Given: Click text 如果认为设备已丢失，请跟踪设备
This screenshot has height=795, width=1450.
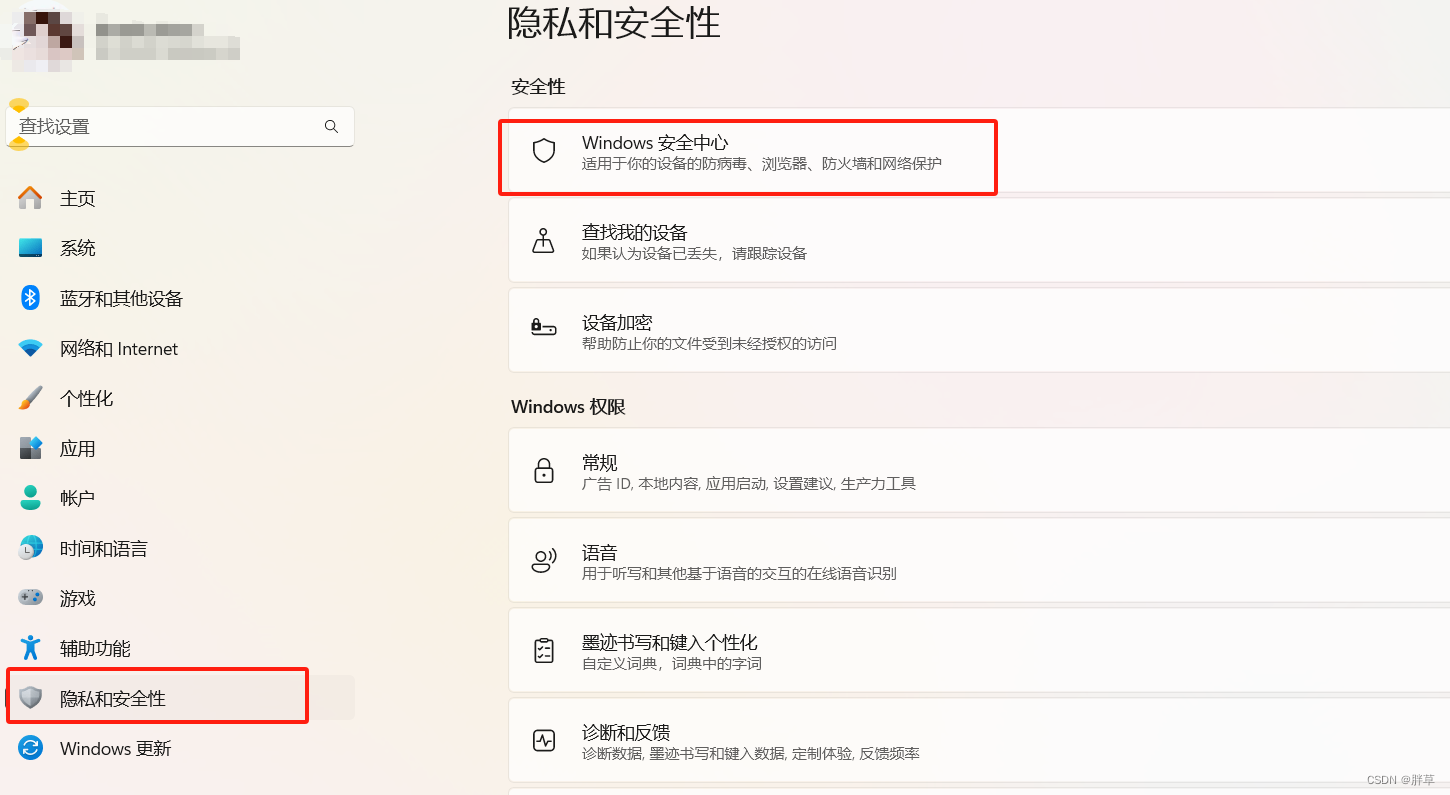Looking at the screenshot, I should tap(694, 254).
